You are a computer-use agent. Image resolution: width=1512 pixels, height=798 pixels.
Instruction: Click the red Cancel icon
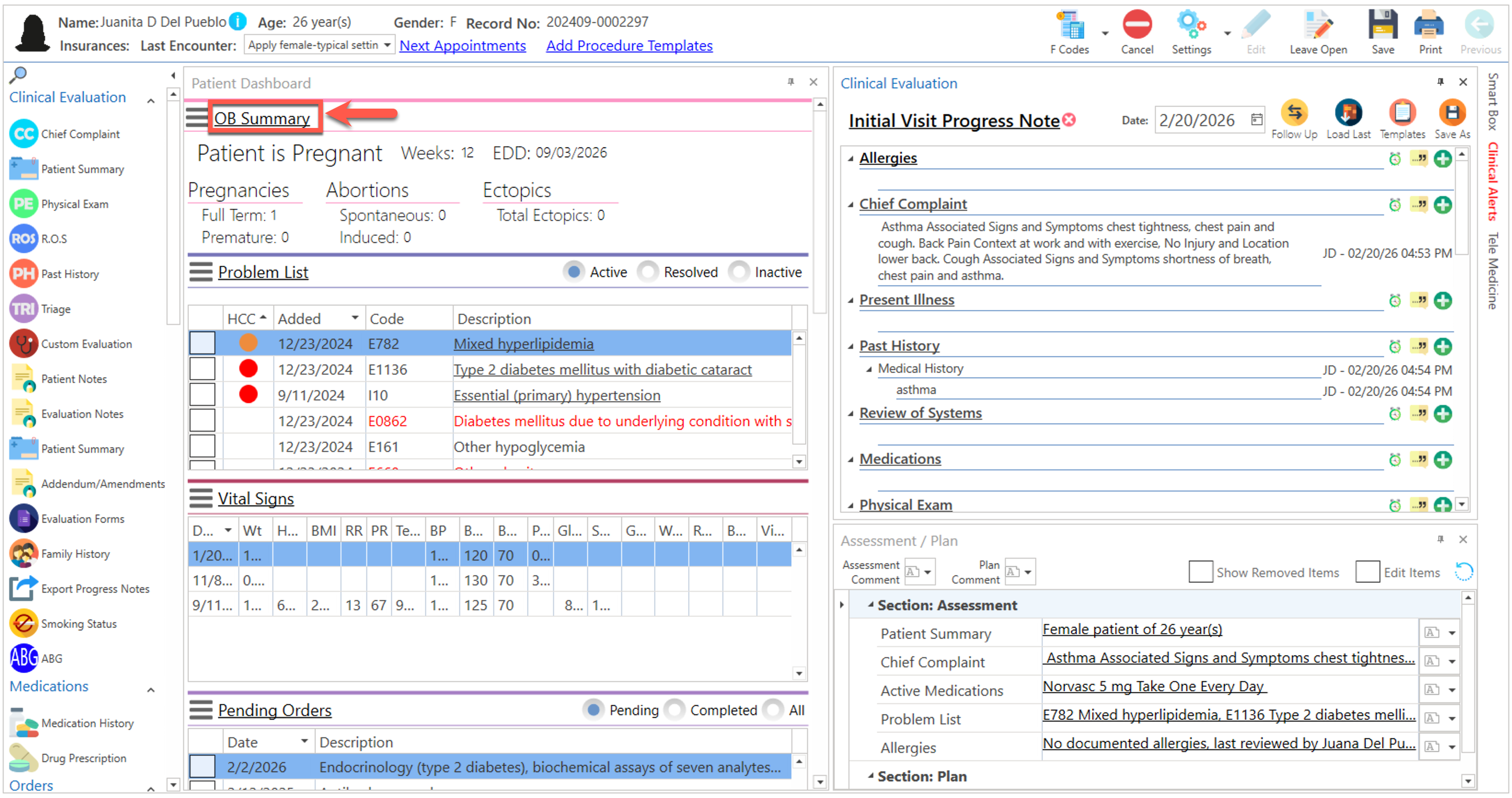[1137, 26]
